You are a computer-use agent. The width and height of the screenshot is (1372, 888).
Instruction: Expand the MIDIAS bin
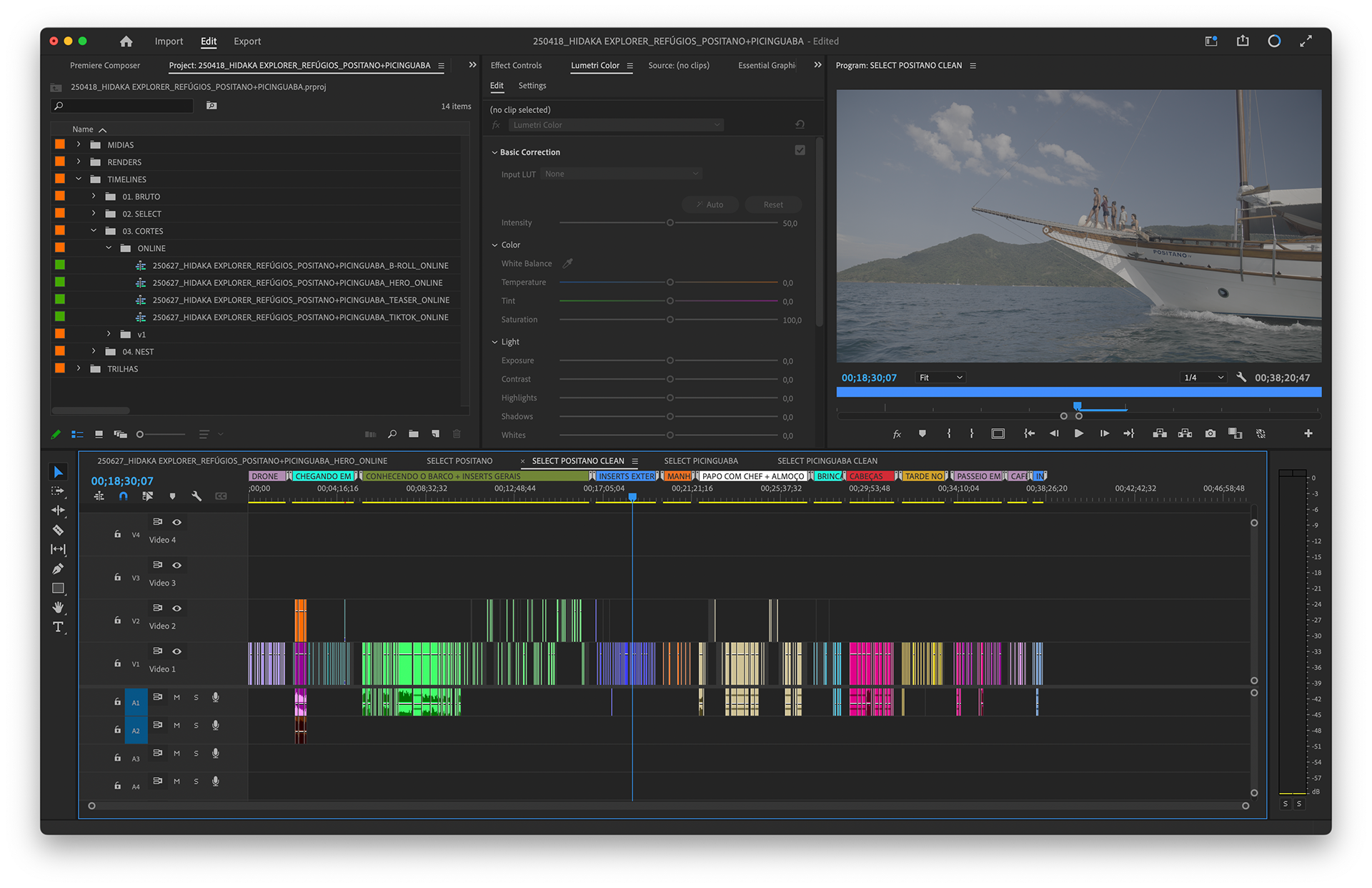pyautogui.click(x=79, y=144)
